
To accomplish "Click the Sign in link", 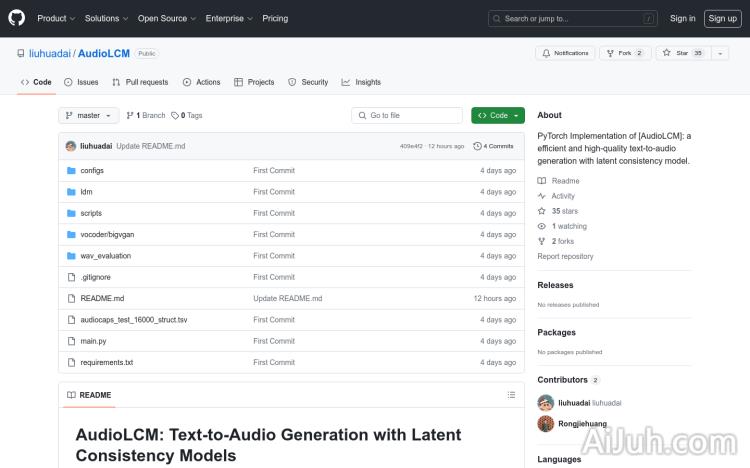I will coord(683,18).
